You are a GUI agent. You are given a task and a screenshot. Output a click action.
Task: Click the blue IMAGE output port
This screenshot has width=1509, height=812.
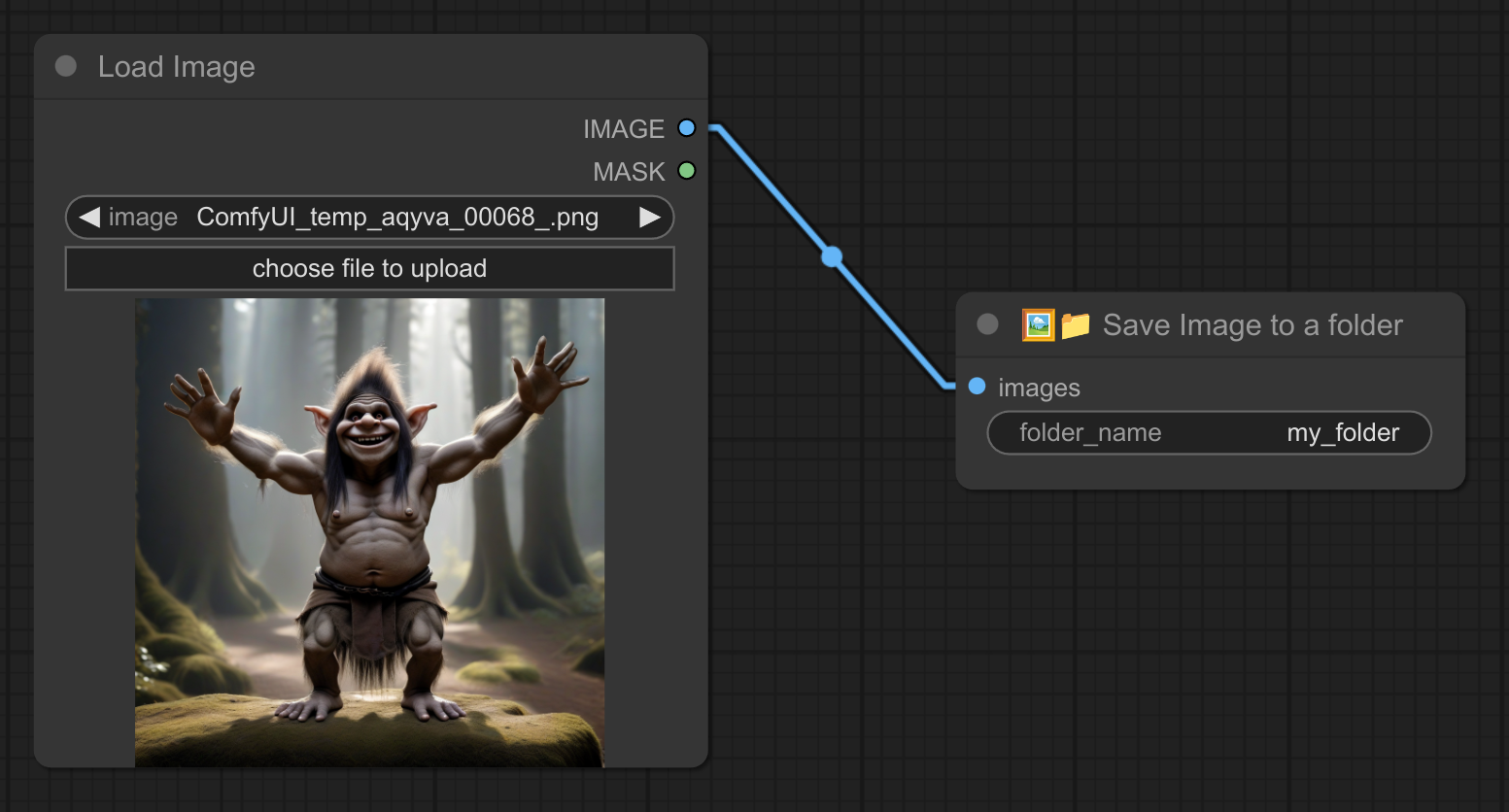[x=687, y=128]
